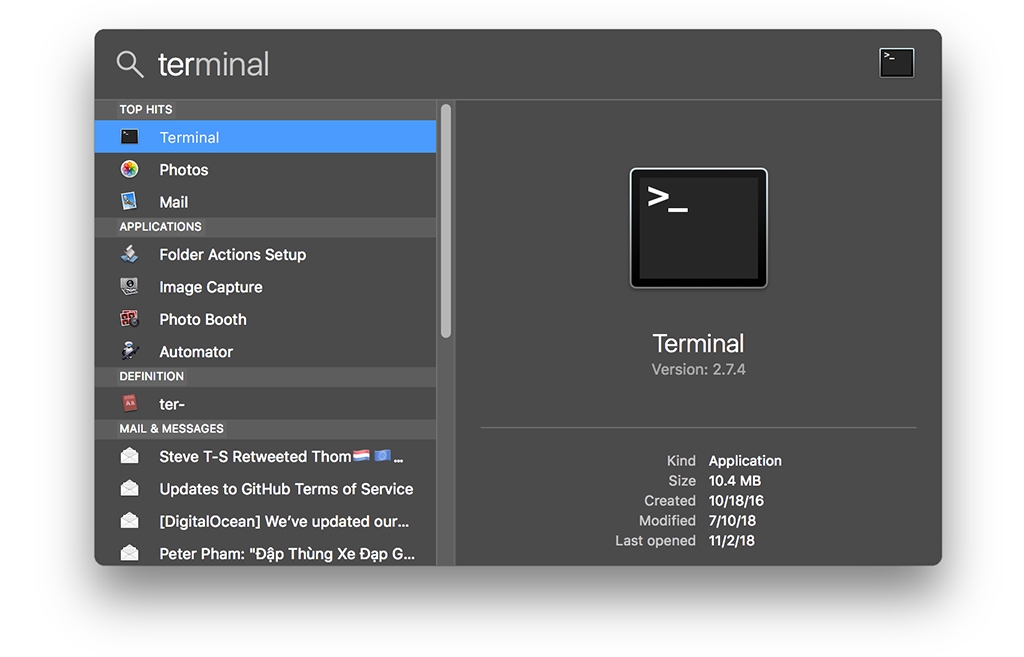Click envelope icon for Peter Pham message
Screen dimensions: 1024x657
click(129, 553)
